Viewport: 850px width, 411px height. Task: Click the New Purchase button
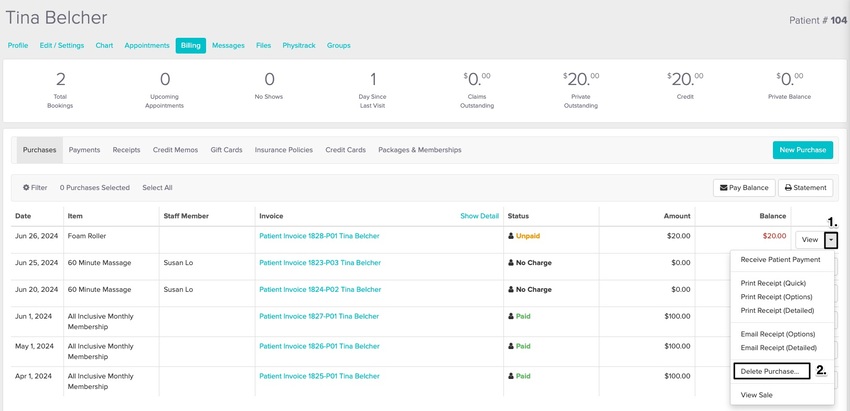[802, 150]
